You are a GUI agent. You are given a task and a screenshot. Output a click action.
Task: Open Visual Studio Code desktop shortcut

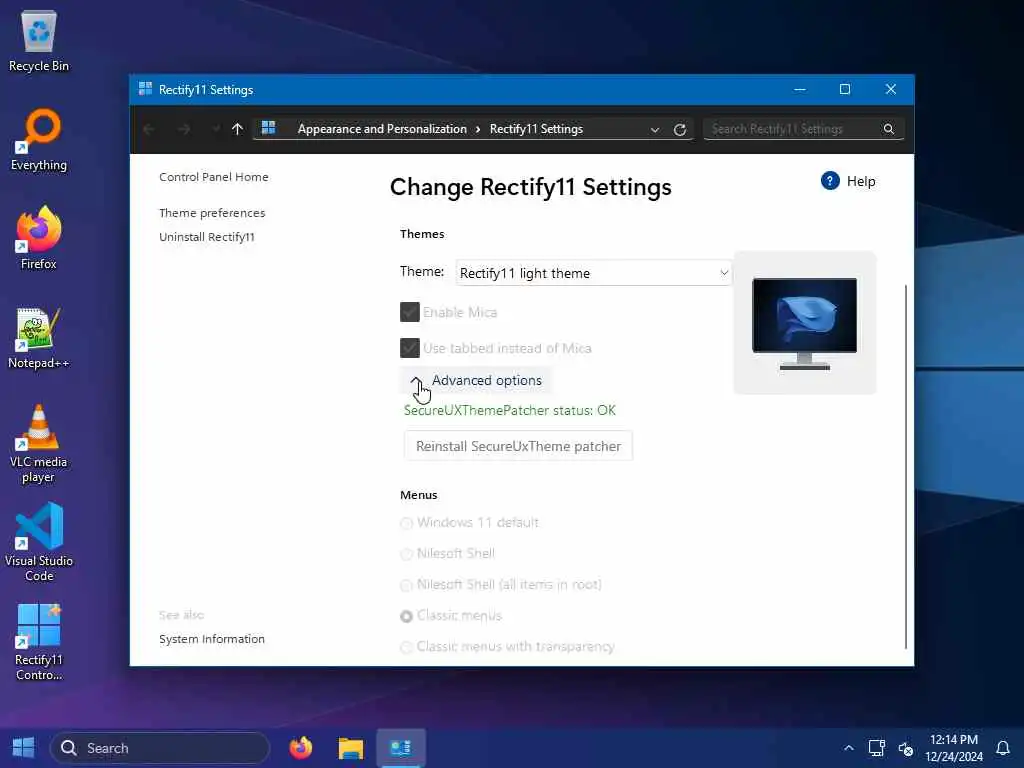(39, 542)
